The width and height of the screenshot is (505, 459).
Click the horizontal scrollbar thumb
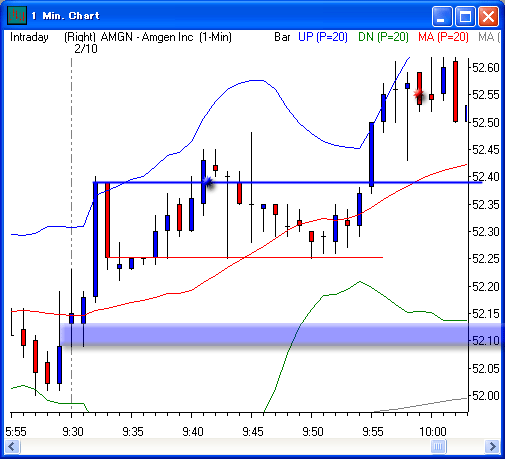pos(438,446)
